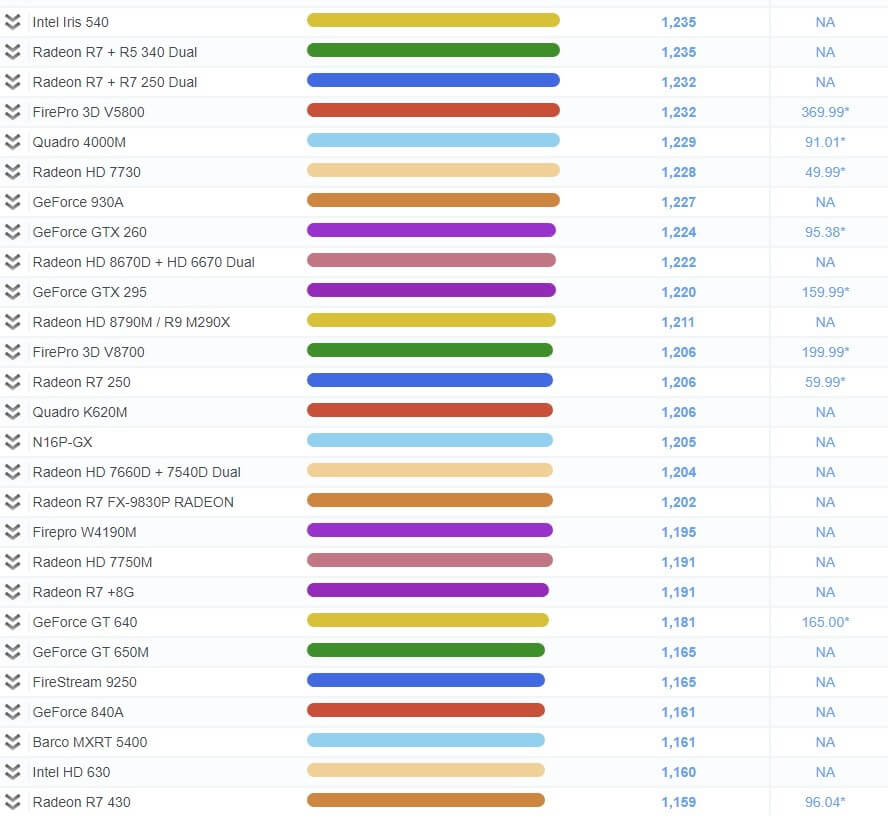
Task: Click the purple score bar for GeForce GTX 260
Action: click(x=432, y=230)
